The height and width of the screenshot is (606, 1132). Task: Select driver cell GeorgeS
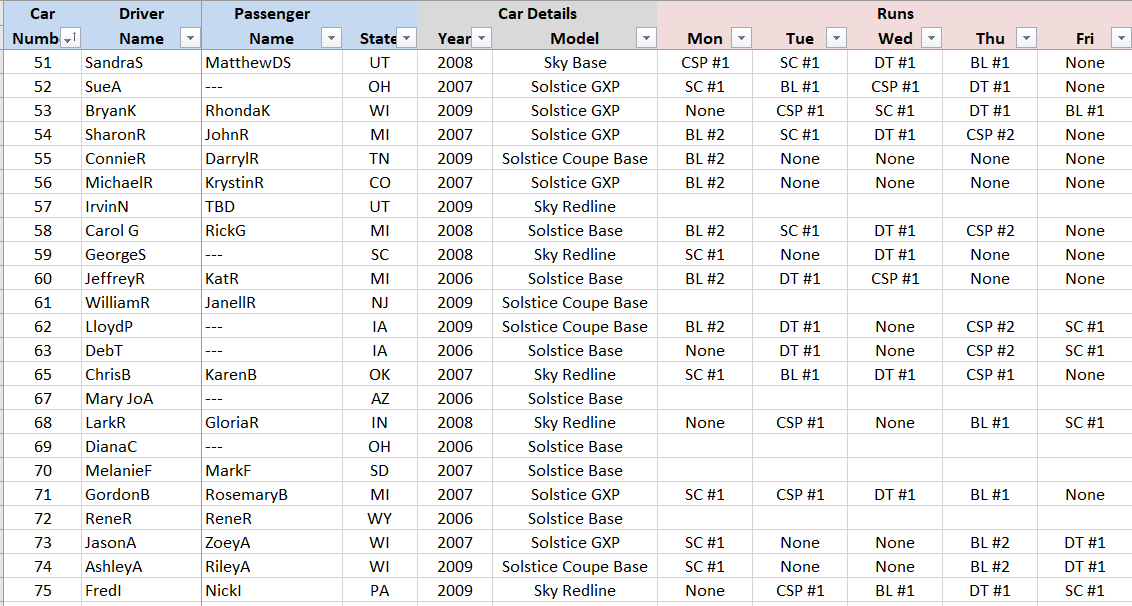tap(142, 255)
